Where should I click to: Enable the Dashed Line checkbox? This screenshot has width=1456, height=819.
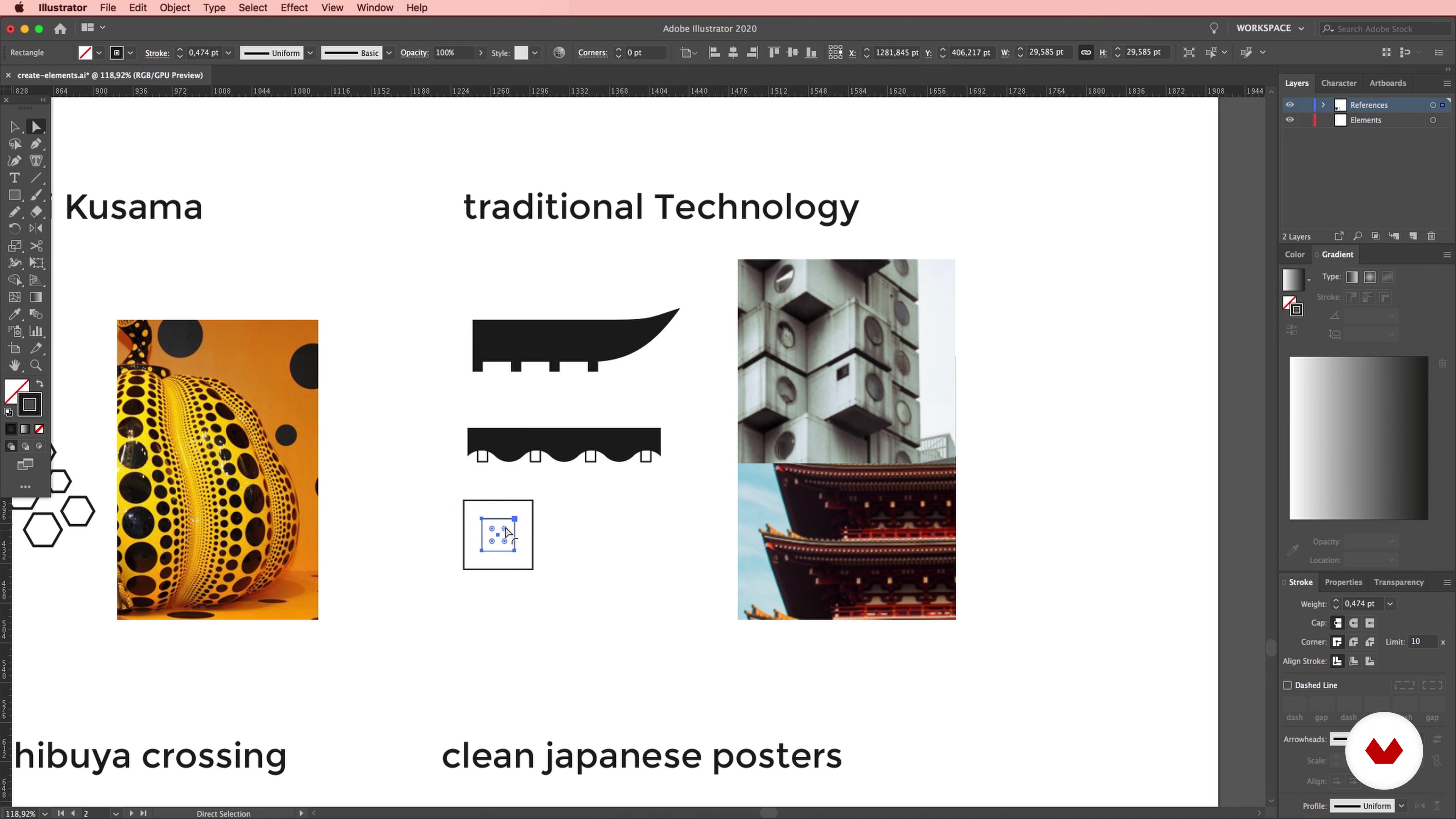1288,685
